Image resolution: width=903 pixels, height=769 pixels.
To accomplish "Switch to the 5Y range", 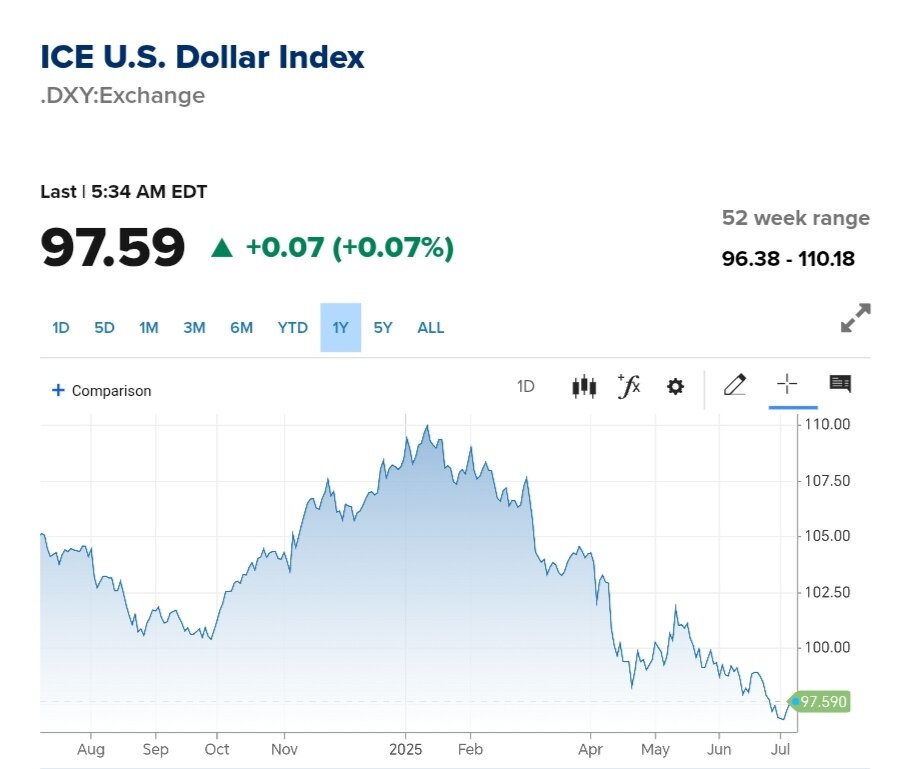I will tap(383, 328).
